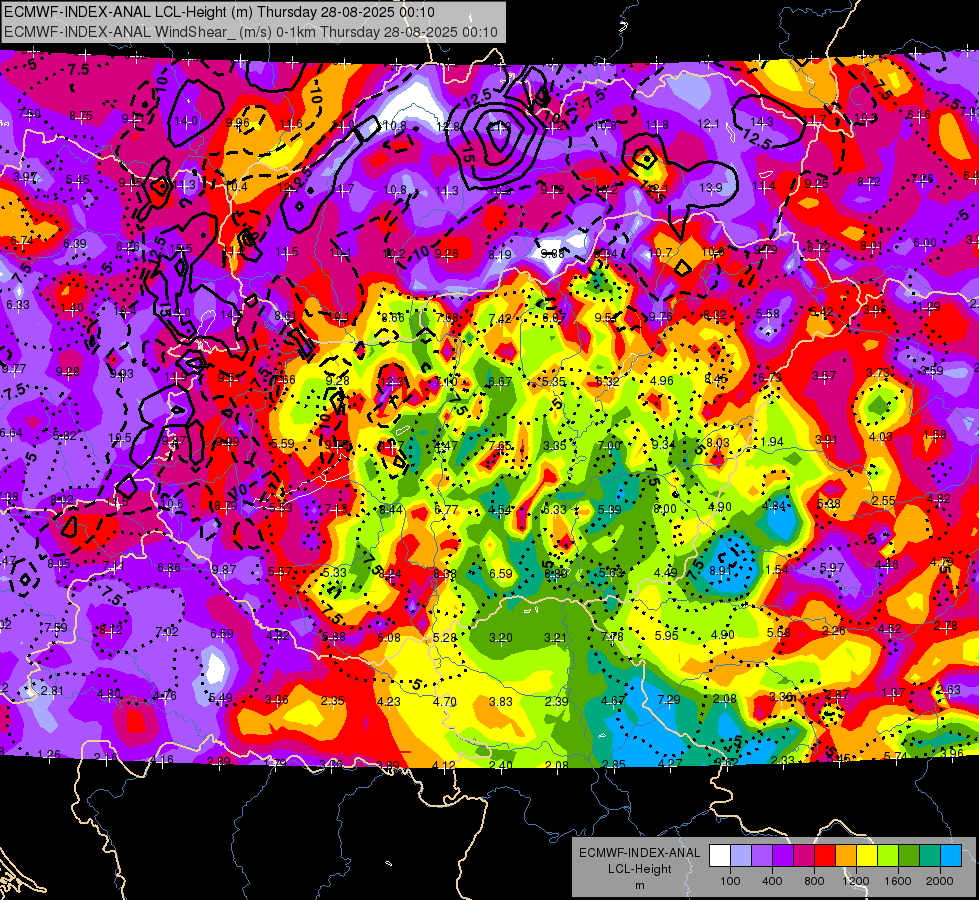979x900 pixels.
Task: Select the grid value 8.61
Action: [x=285, y=316]
